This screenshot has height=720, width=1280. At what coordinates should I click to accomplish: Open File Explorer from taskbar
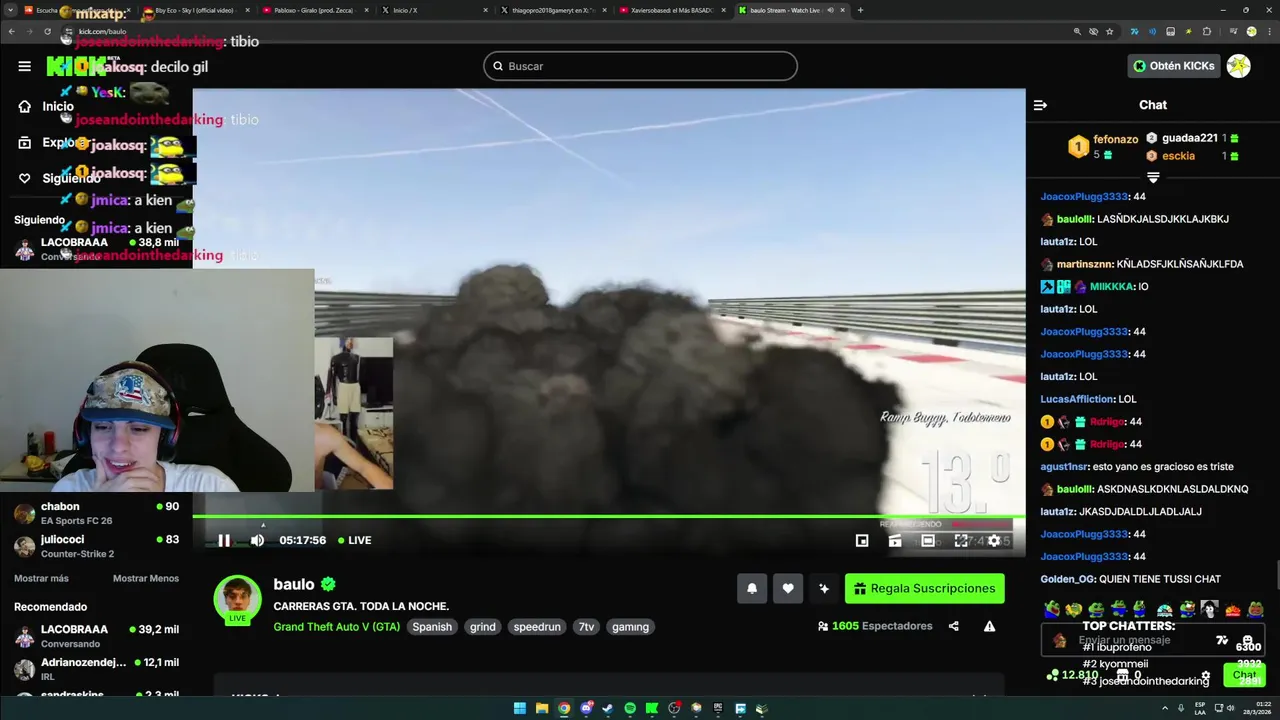click(542, 708)
